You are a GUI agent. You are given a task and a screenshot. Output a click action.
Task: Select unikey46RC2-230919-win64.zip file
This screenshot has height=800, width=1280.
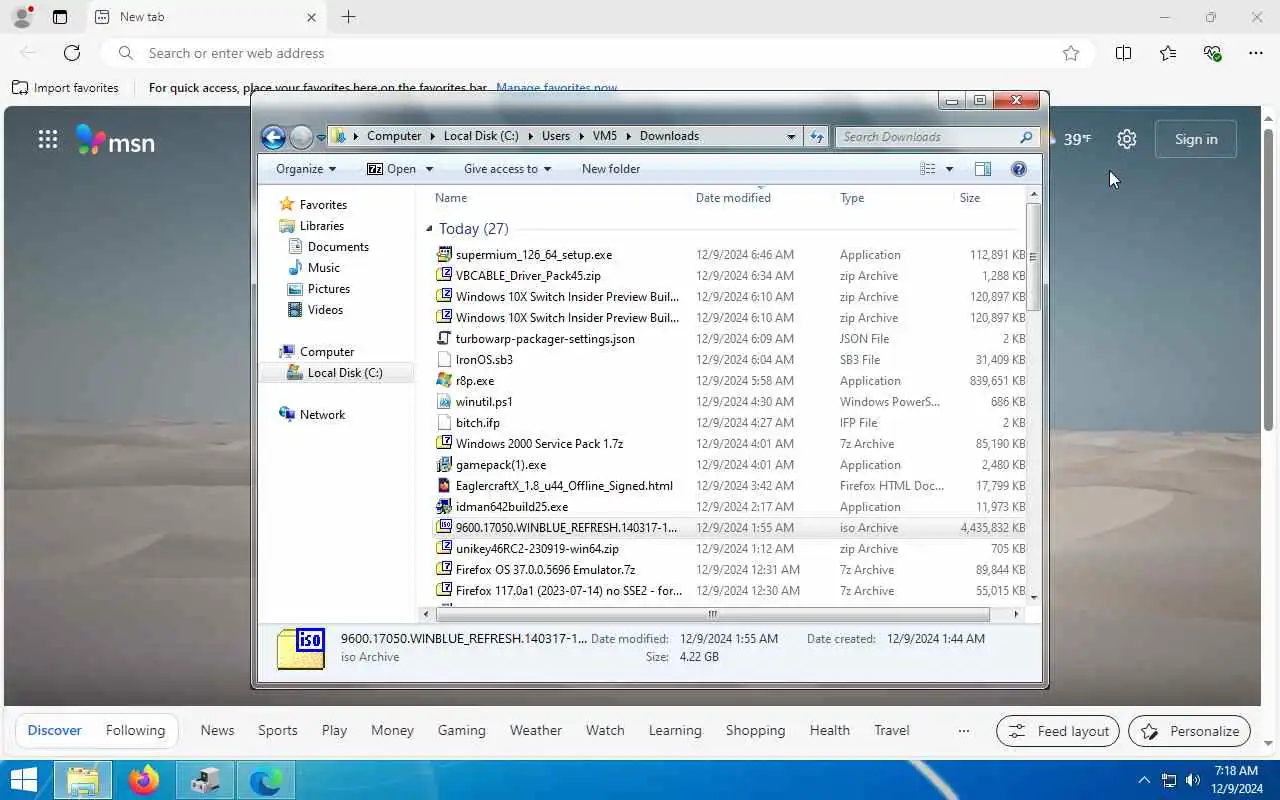[x=537, y=548]
